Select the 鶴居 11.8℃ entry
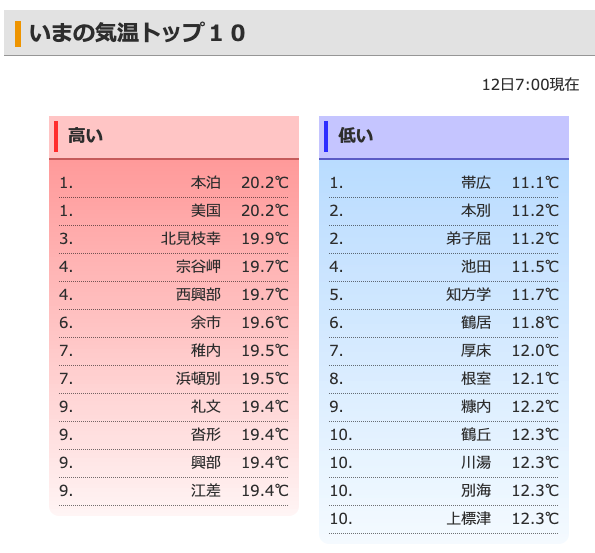The height and width of the screenshot is (553, 595). click(x=444, y=323)
